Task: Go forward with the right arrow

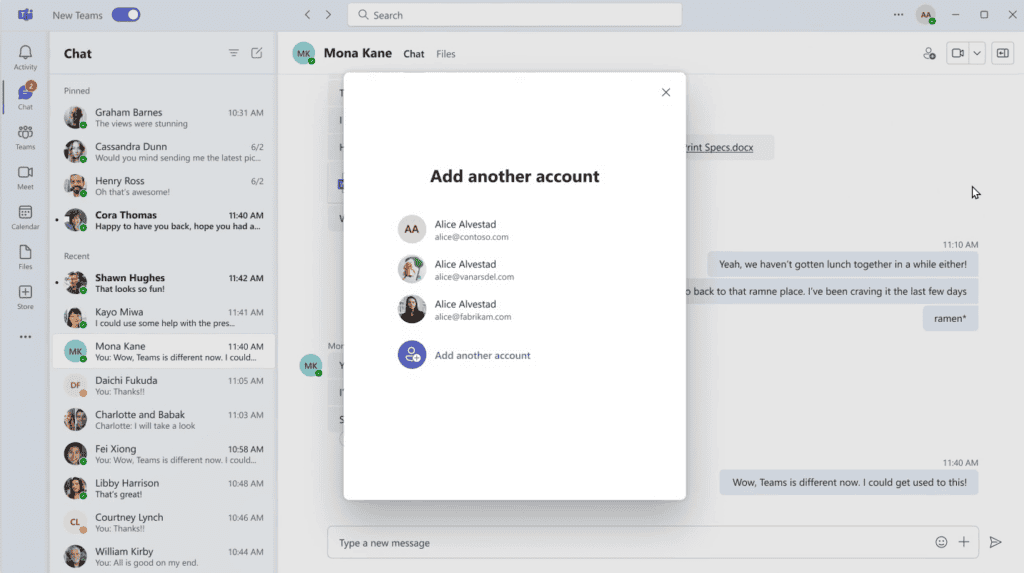Action: click(328, 14)
